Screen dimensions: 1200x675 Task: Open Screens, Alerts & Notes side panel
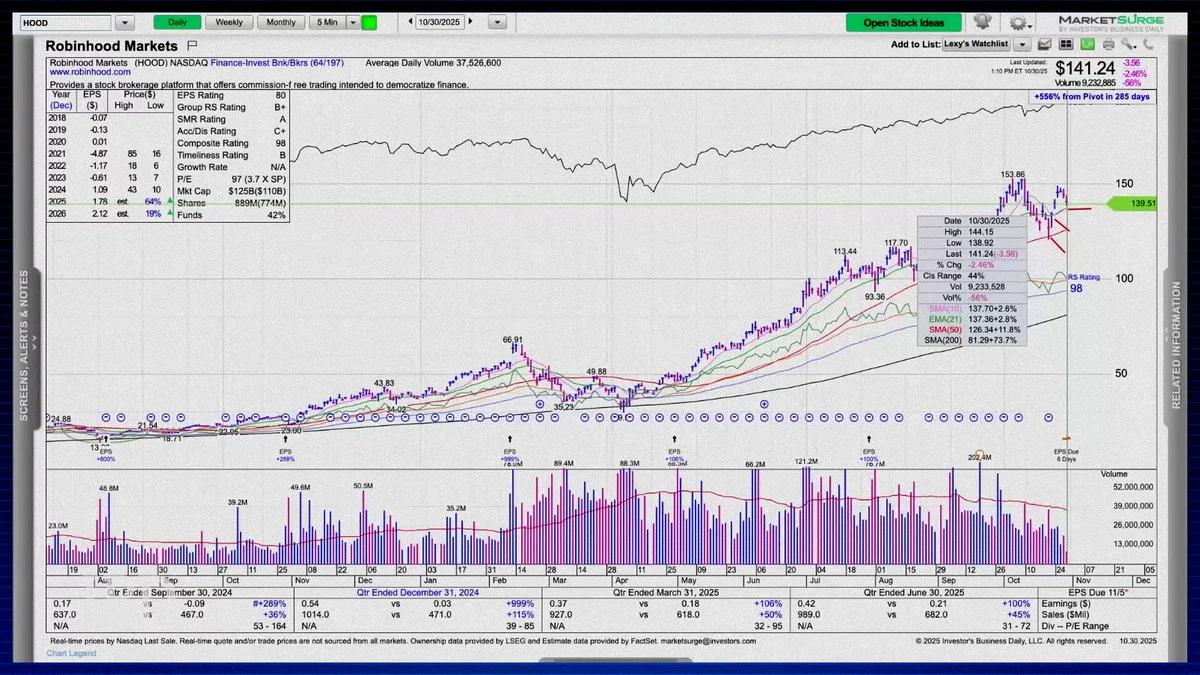click(x=25, y=343)
